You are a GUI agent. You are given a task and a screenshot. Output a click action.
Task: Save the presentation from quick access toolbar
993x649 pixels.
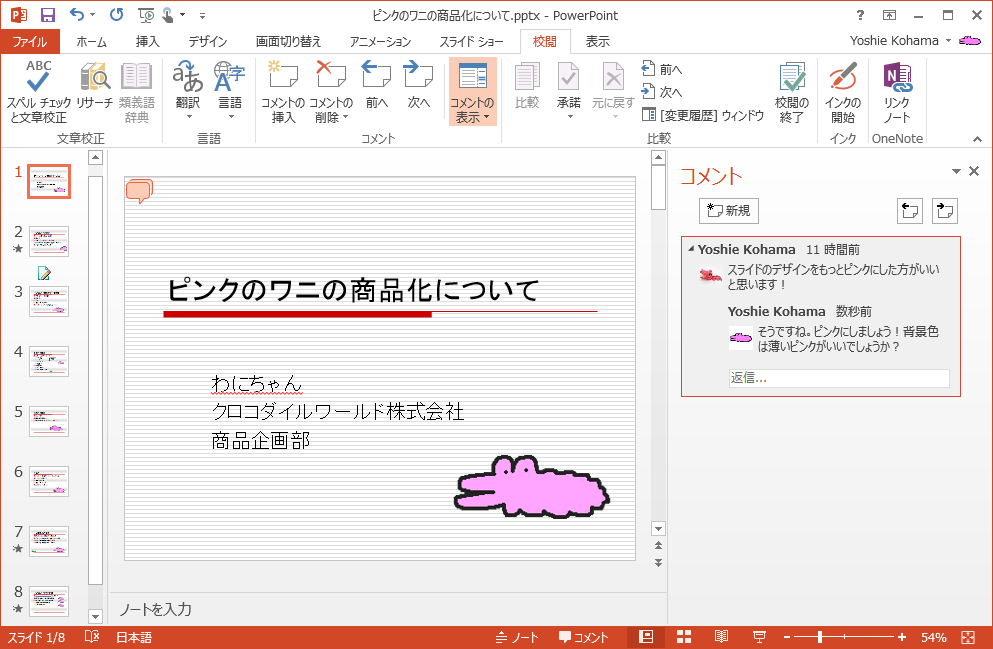47,15
